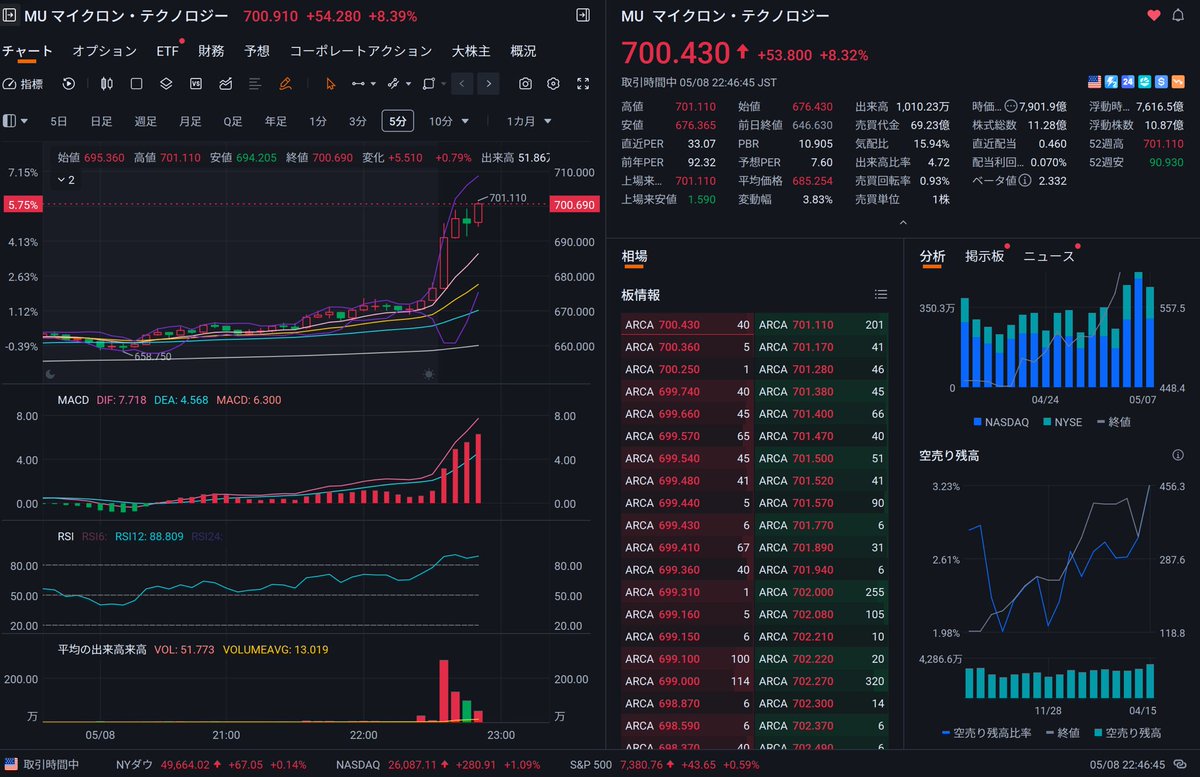Switch to the ETF tab
This screenshot has height=777, width=1200.
pos(168,51)
